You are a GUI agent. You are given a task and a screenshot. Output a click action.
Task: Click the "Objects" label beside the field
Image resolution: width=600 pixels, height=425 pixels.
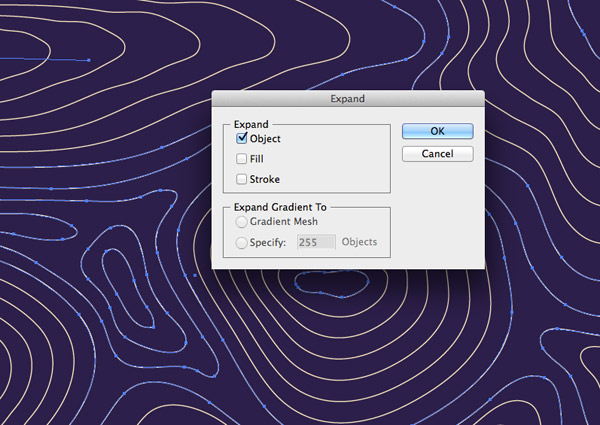click(360, 242)
